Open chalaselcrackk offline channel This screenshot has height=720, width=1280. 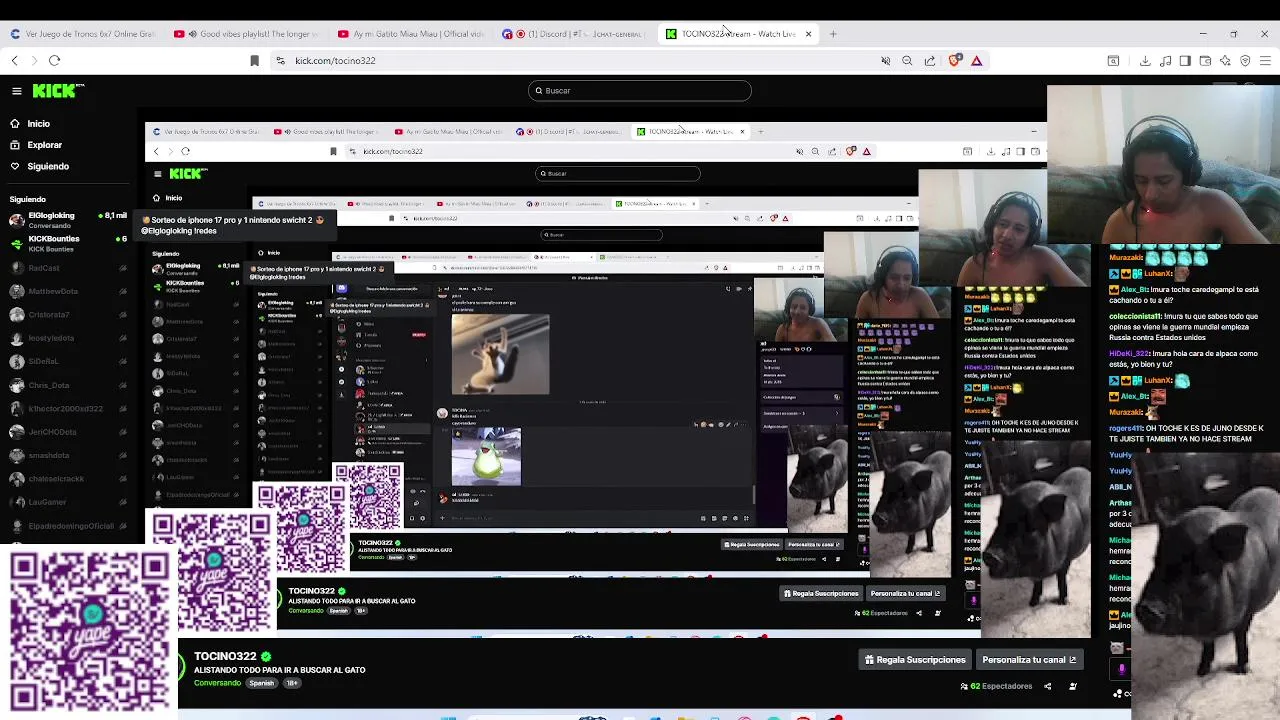pos(66,478)
